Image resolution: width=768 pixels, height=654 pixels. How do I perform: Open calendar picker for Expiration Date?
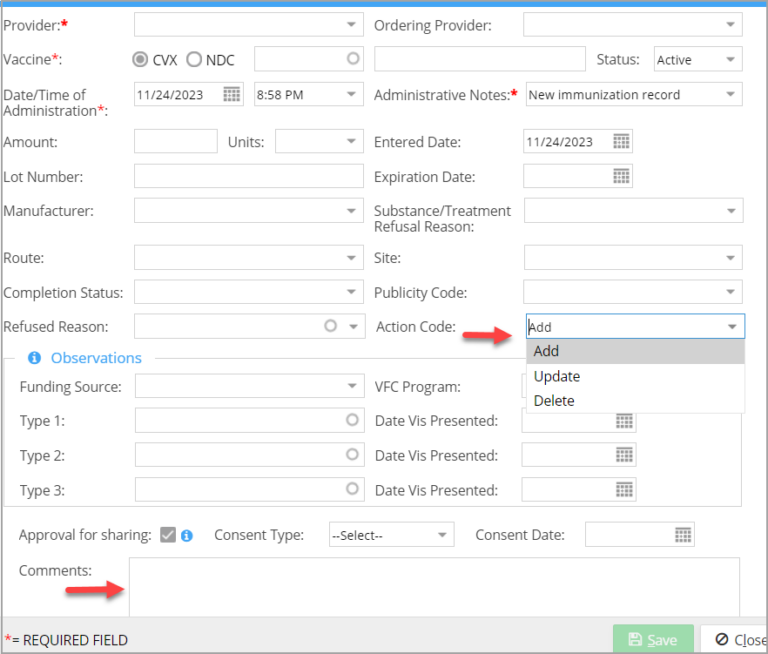[621, 177]
